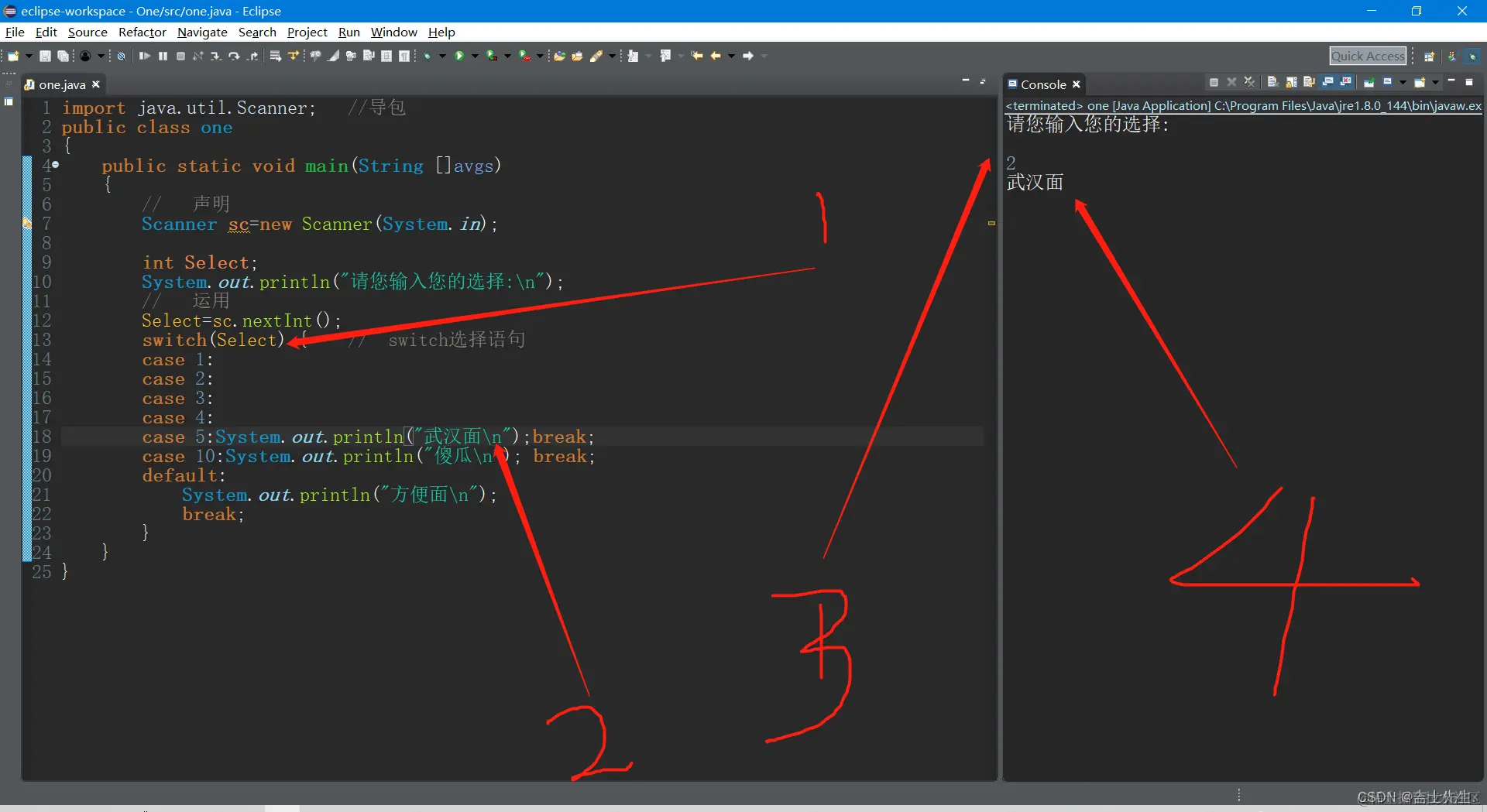Toggle Show Console on Standard Error
1487x812 pixels.
click(x=1346, y=82)
